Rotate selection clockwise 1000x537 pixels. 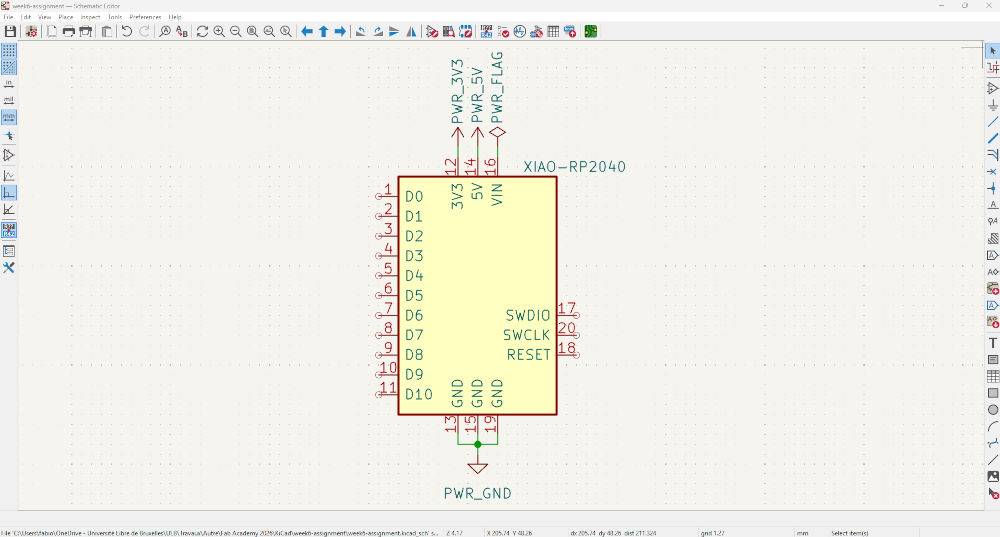coord(378,31)
